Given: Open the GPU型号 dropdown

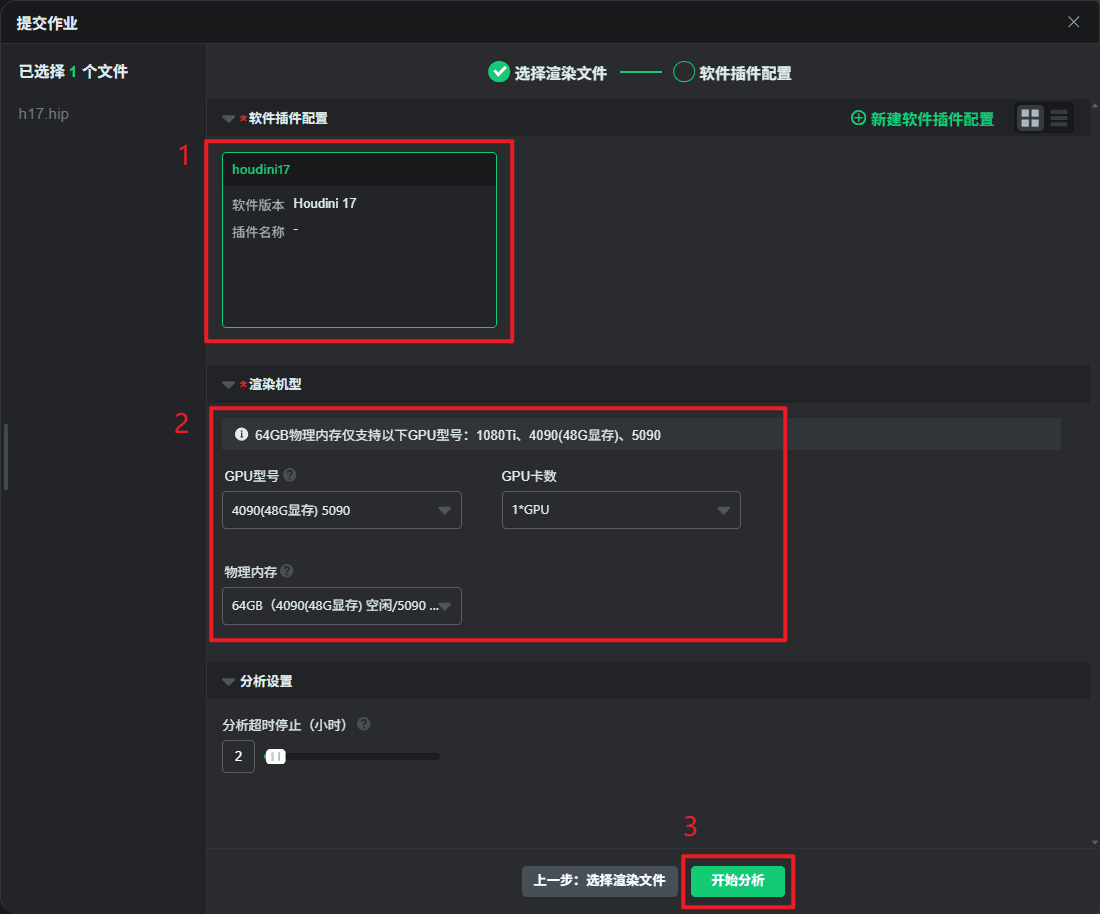Looking at the screenshot, I should (x=341, y=510).
